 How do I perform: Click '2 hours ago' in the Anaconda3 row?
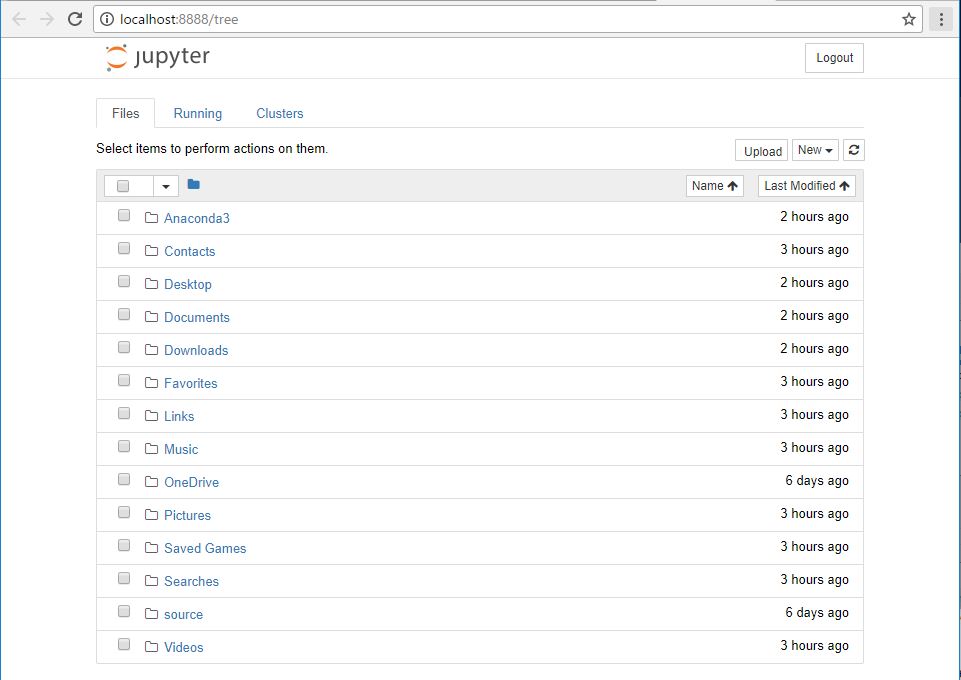pyautogui.click(x=815, y=216)
